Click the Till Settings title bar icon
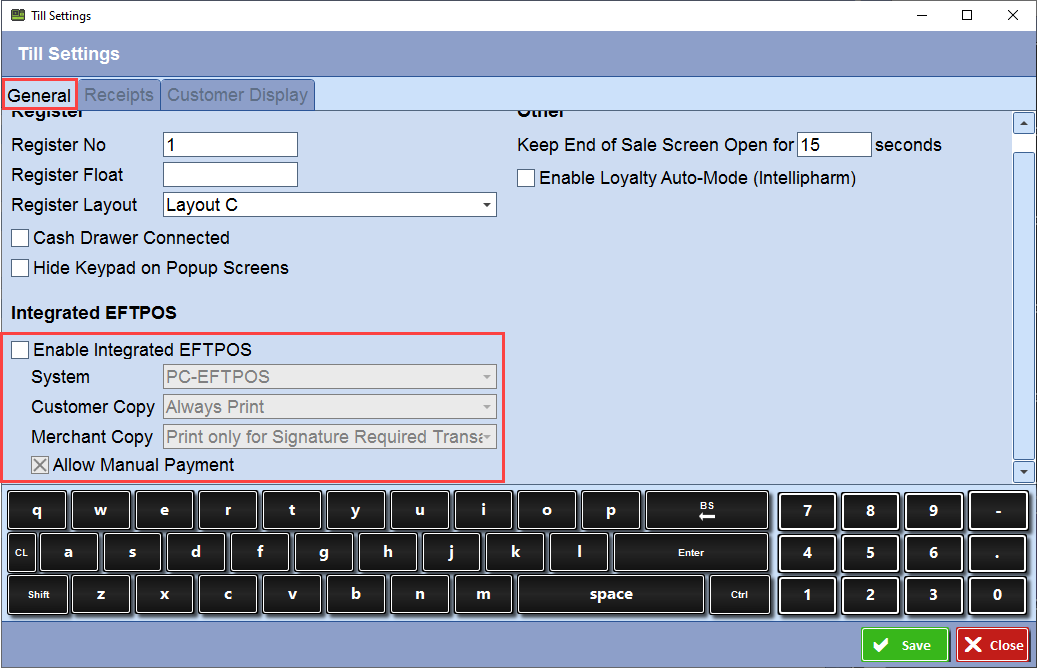This screenshot has width=1037, height=668. [16, 15]
